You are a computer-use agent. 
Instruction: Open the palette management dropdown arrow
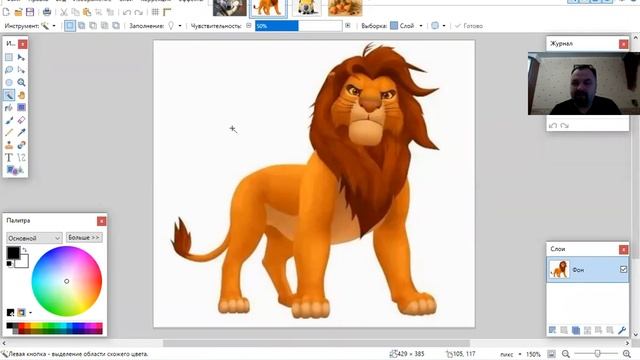point(30,313)
